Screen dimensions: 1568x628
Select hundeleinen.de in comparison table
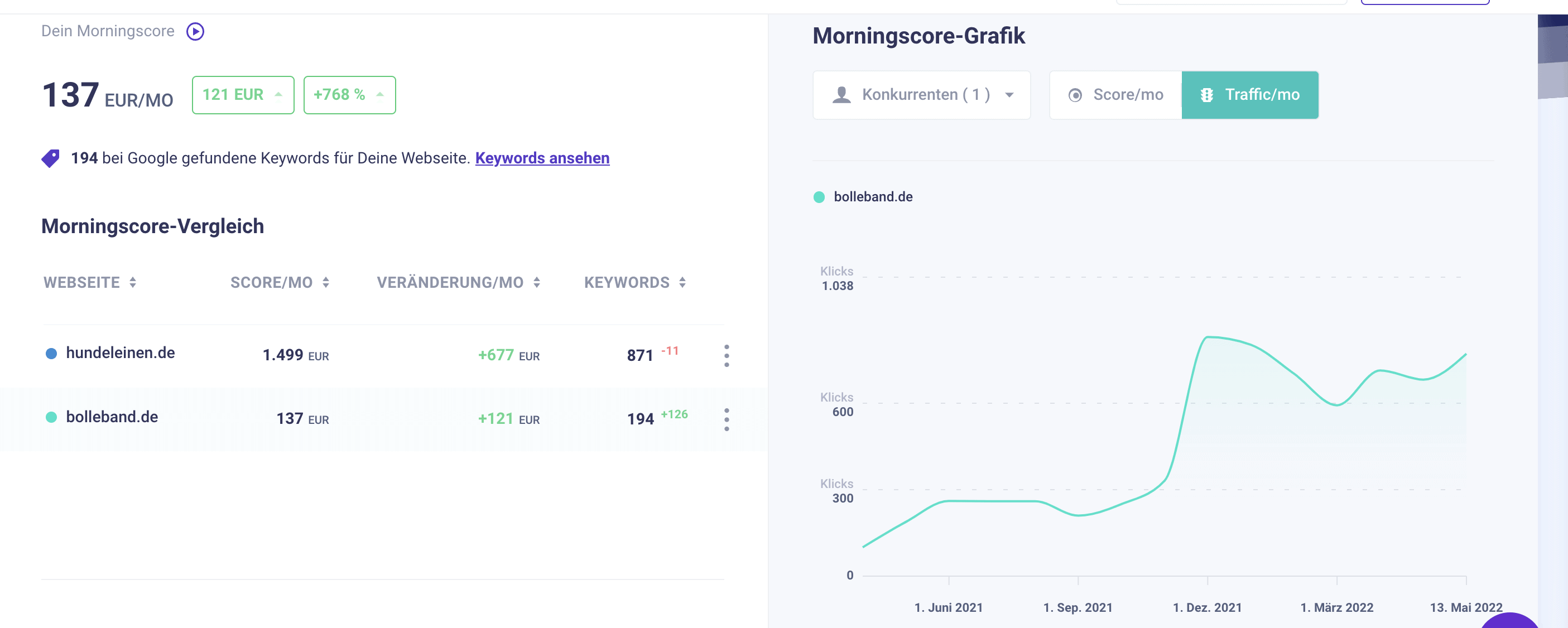point(120,353)
